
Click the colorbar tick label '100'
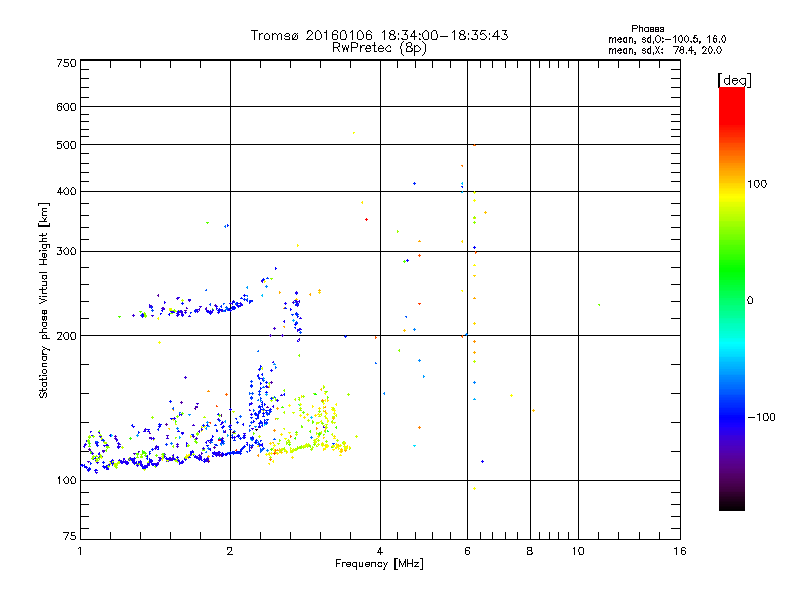757,184
